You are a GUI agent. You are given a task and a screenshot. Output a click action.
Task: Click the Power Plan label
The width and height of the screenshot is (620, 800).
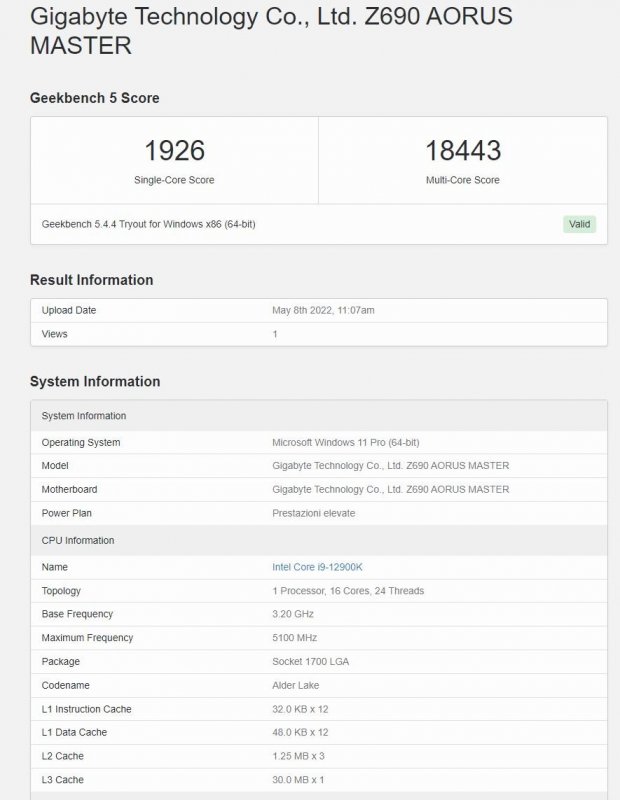pos(67,513)
